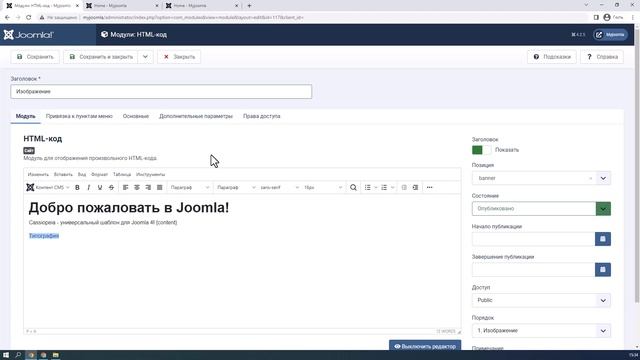Open the browser profile icon
This screenshot has width=640, height=360.
607,17
